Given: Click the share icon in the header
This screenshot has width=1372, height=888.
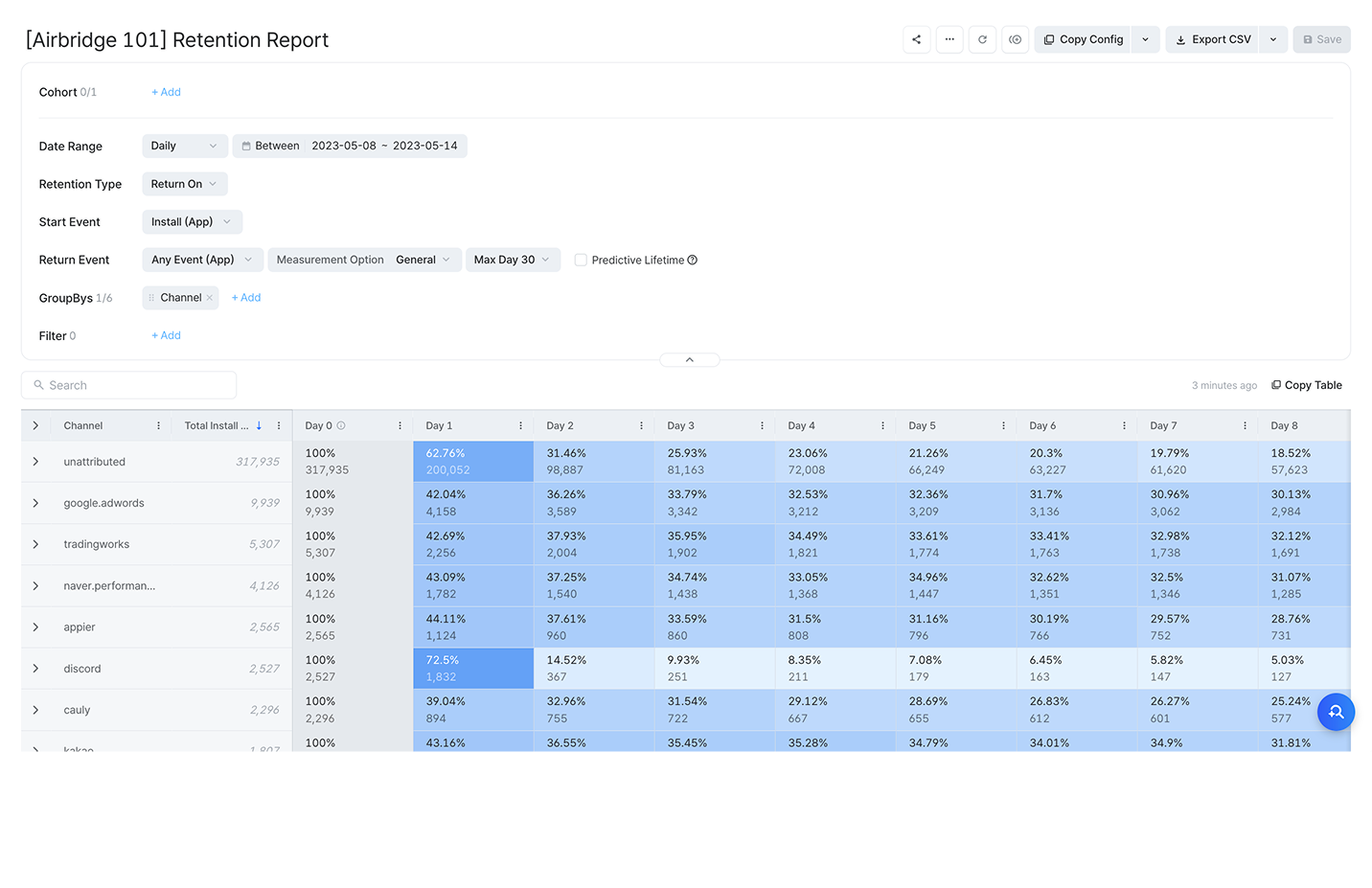Looking at the screenshot, I should point(916,39).
